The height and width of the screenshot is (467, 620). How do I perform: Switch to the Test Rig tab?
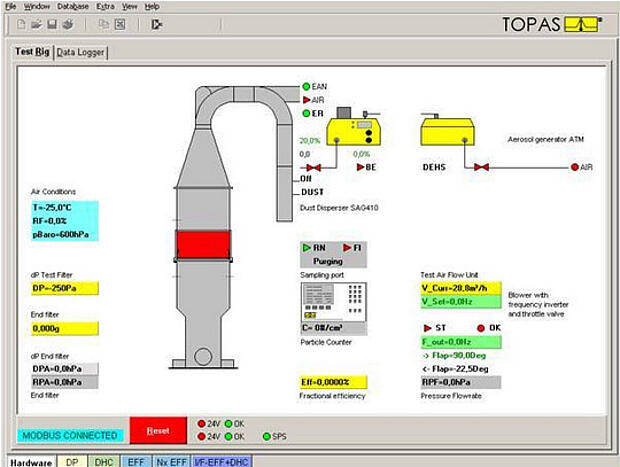[x=32, y=51]
